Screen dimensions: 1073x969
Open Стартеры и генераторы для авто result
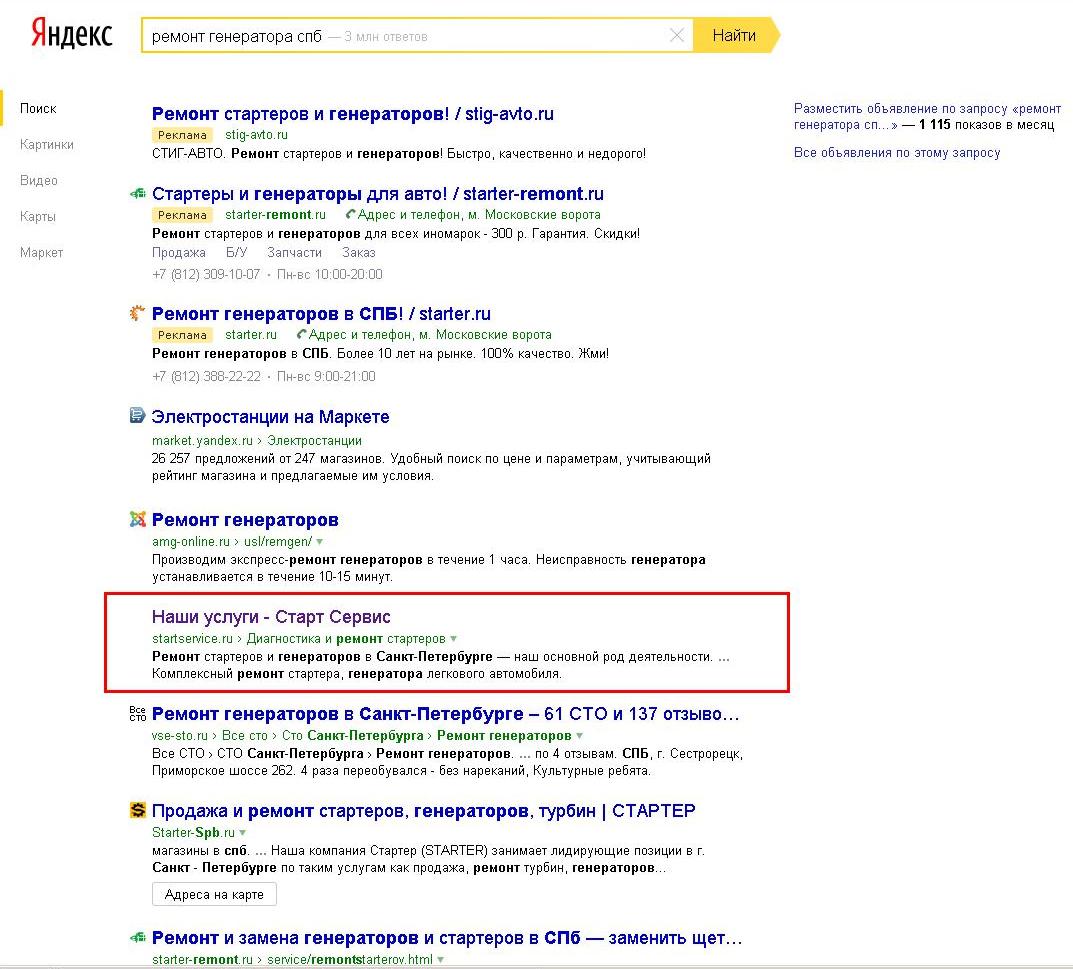(378, 194)
